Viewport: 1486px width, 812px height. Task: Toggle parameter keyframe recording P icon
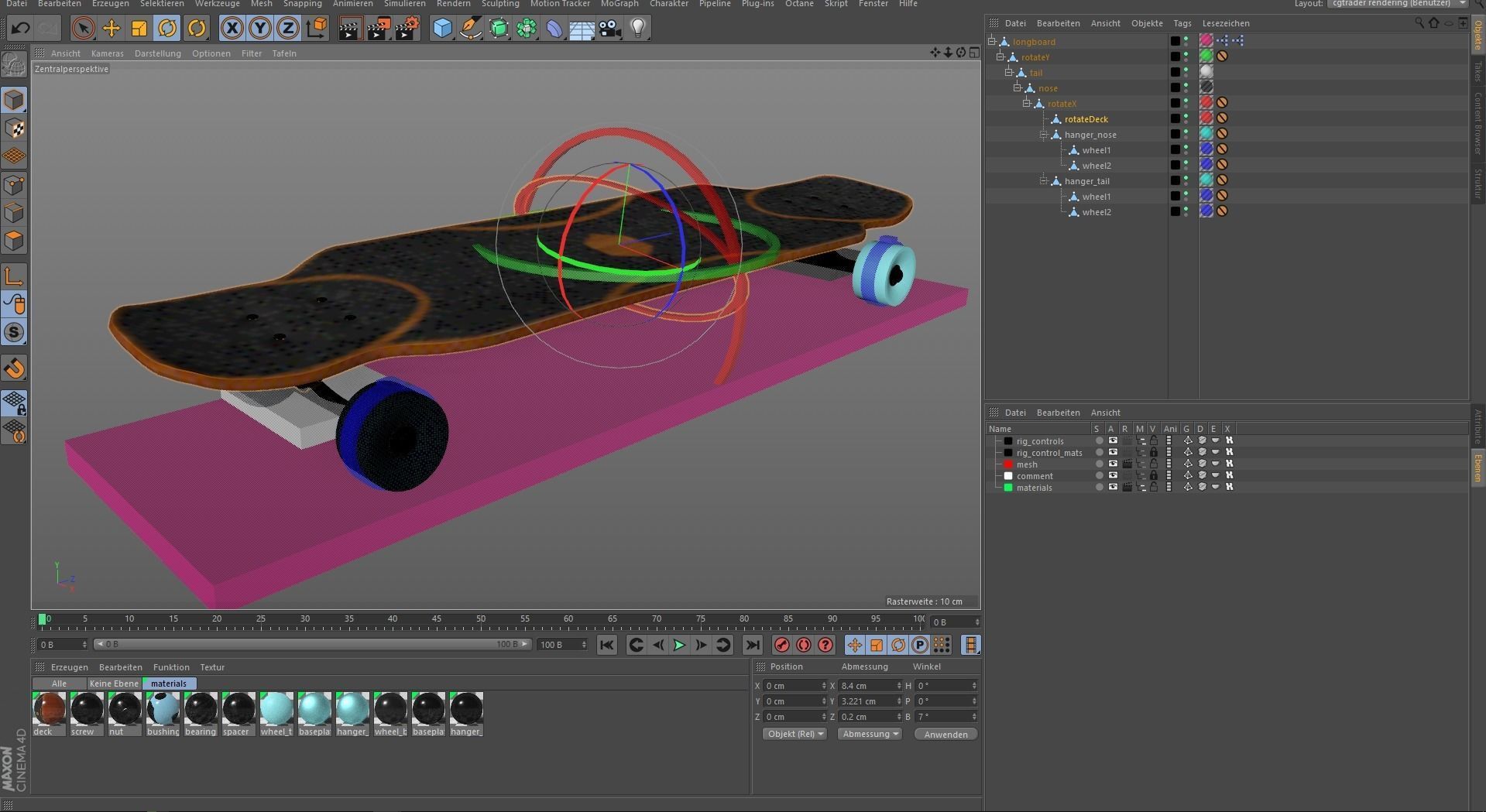tap(920, 645)
